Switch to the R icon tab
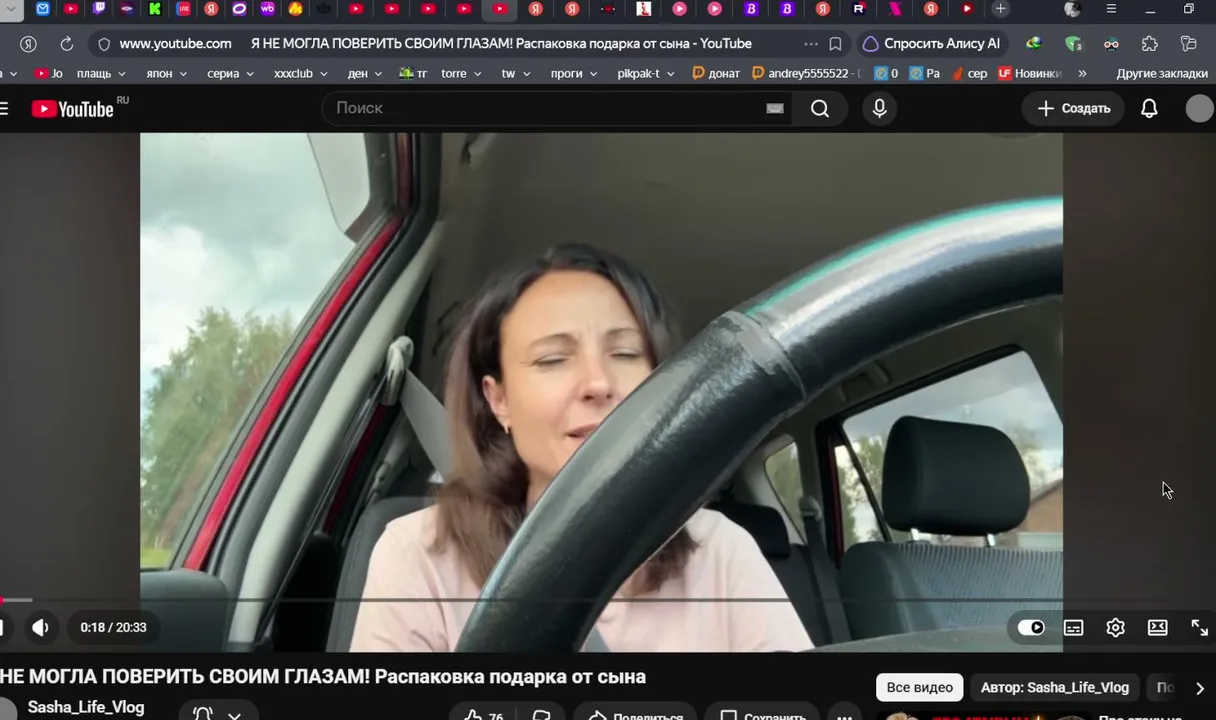The height and width of the screenshot is (720, 1216). (x=859, y=9)
